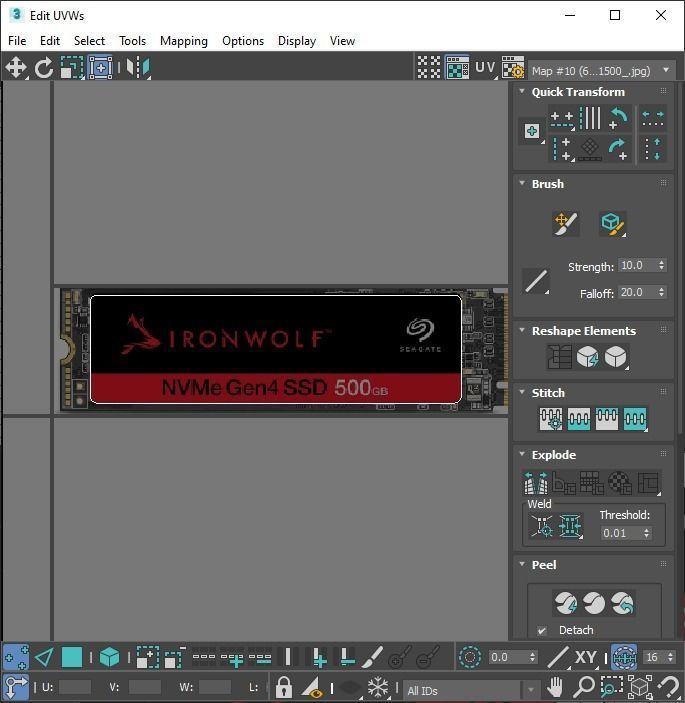Toggle the Detach checkbox in Peel

(542, 630)
